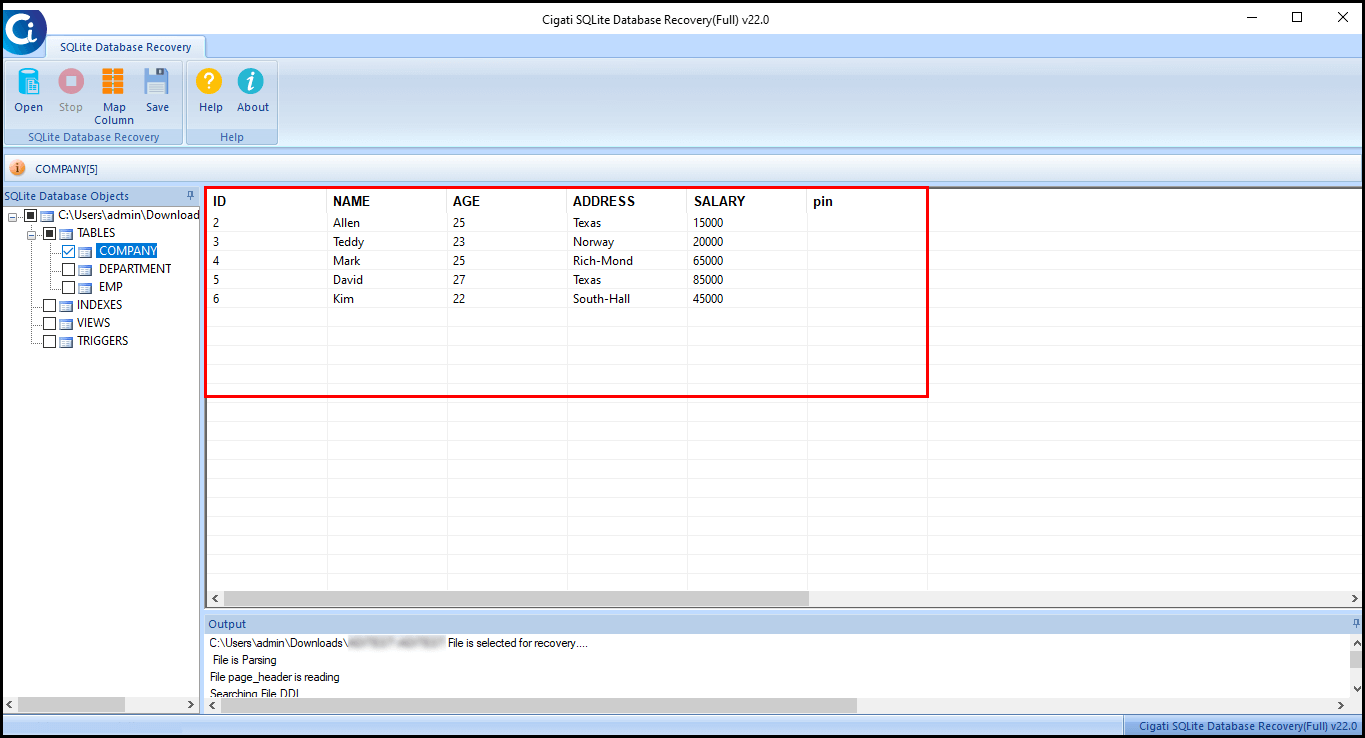Click the NAME column header

[387, 201]
